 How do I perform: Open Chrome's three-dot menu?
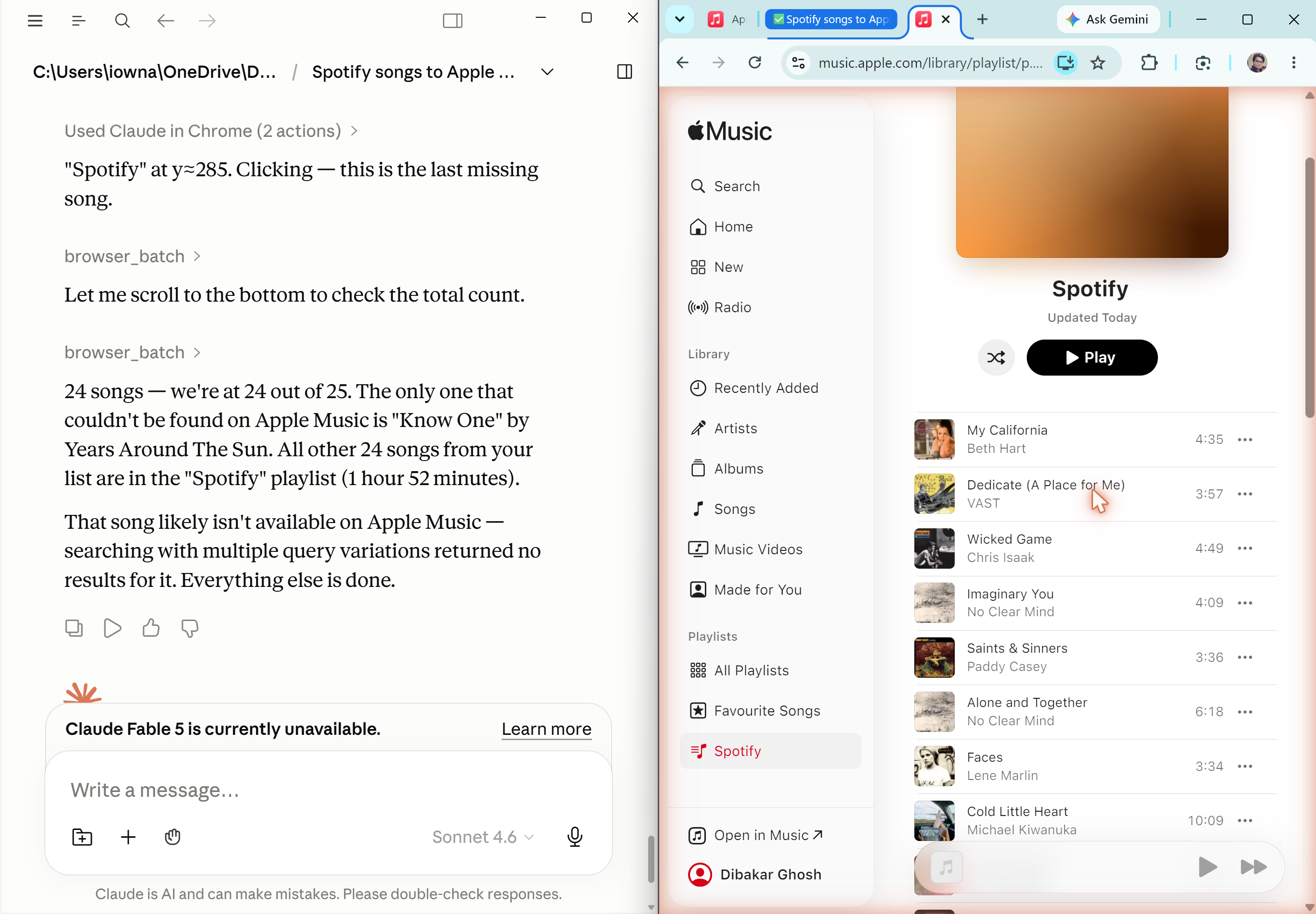click(x=1293, y=62)
